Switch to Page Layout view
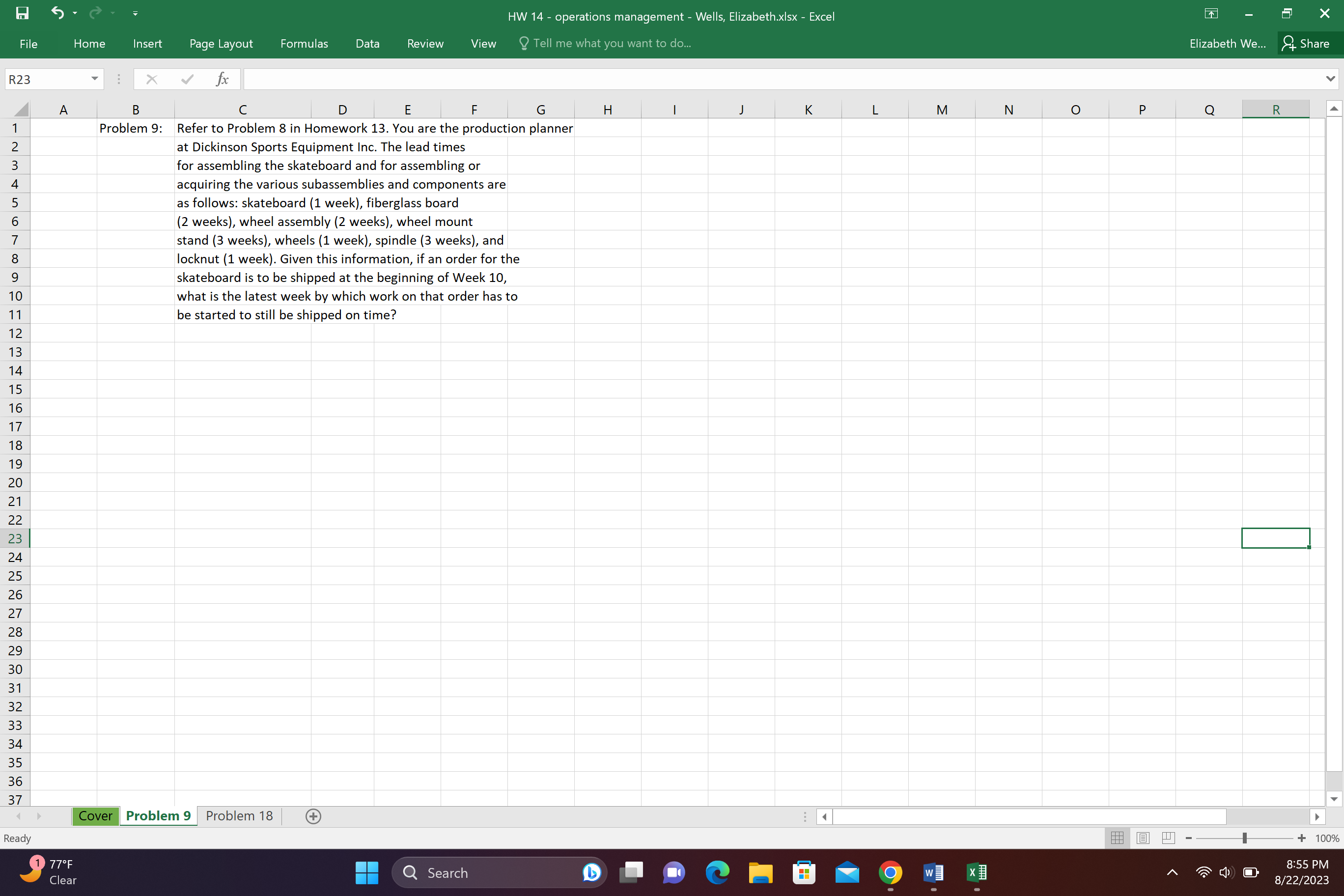 click(x=1143, y=839)
